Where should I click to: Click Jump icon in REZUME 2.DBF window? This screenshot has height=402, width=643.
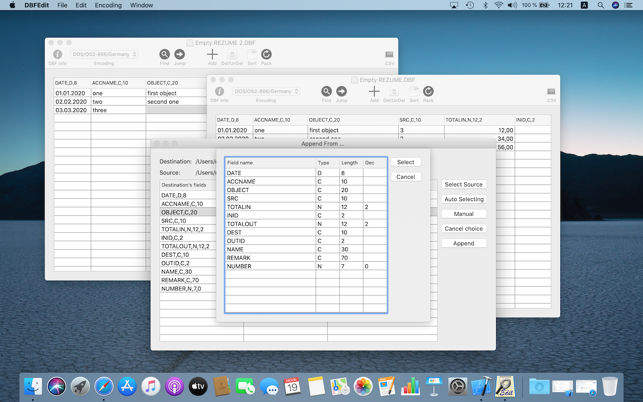click(180, 54)
